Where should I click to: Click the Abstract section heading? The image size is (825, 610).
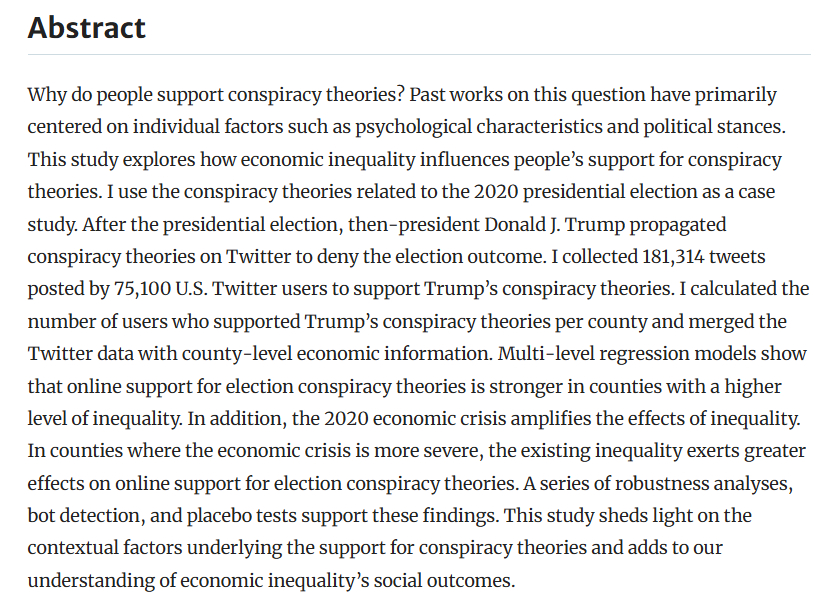coord(87,28)
